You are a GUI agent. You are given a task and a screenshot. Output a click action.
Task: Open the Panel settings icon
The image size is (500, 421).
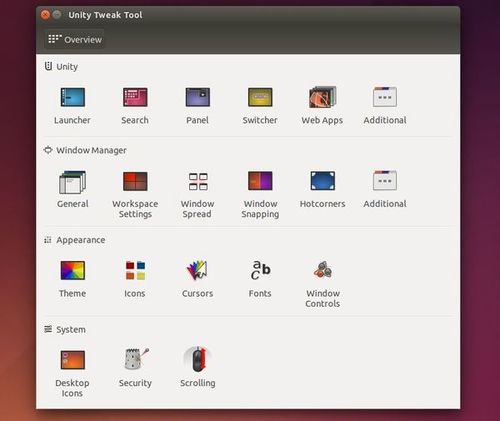[198, 97]
